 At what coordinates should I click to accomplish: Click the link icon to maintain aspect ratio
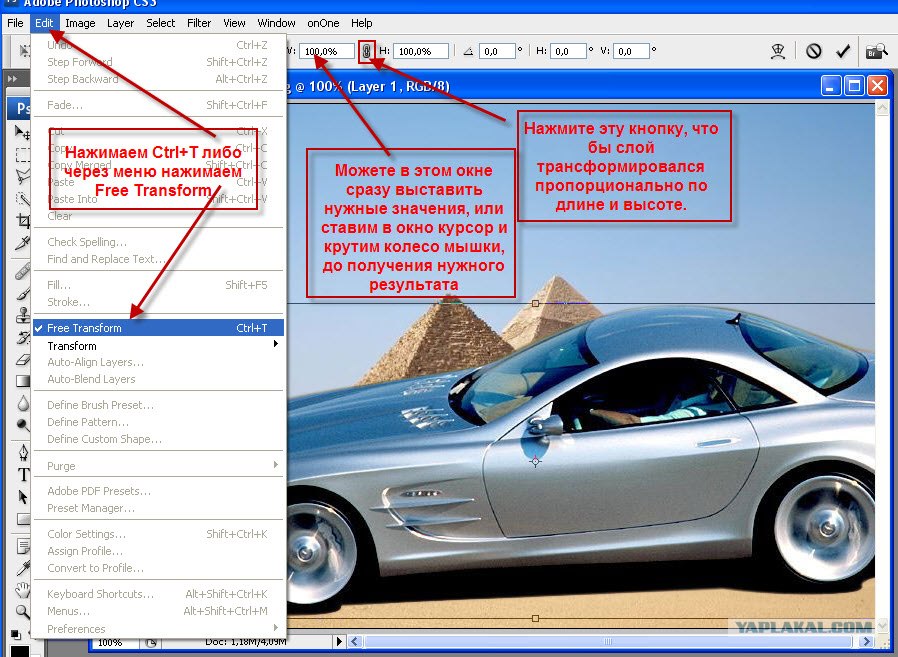click(x=367, y=52)
